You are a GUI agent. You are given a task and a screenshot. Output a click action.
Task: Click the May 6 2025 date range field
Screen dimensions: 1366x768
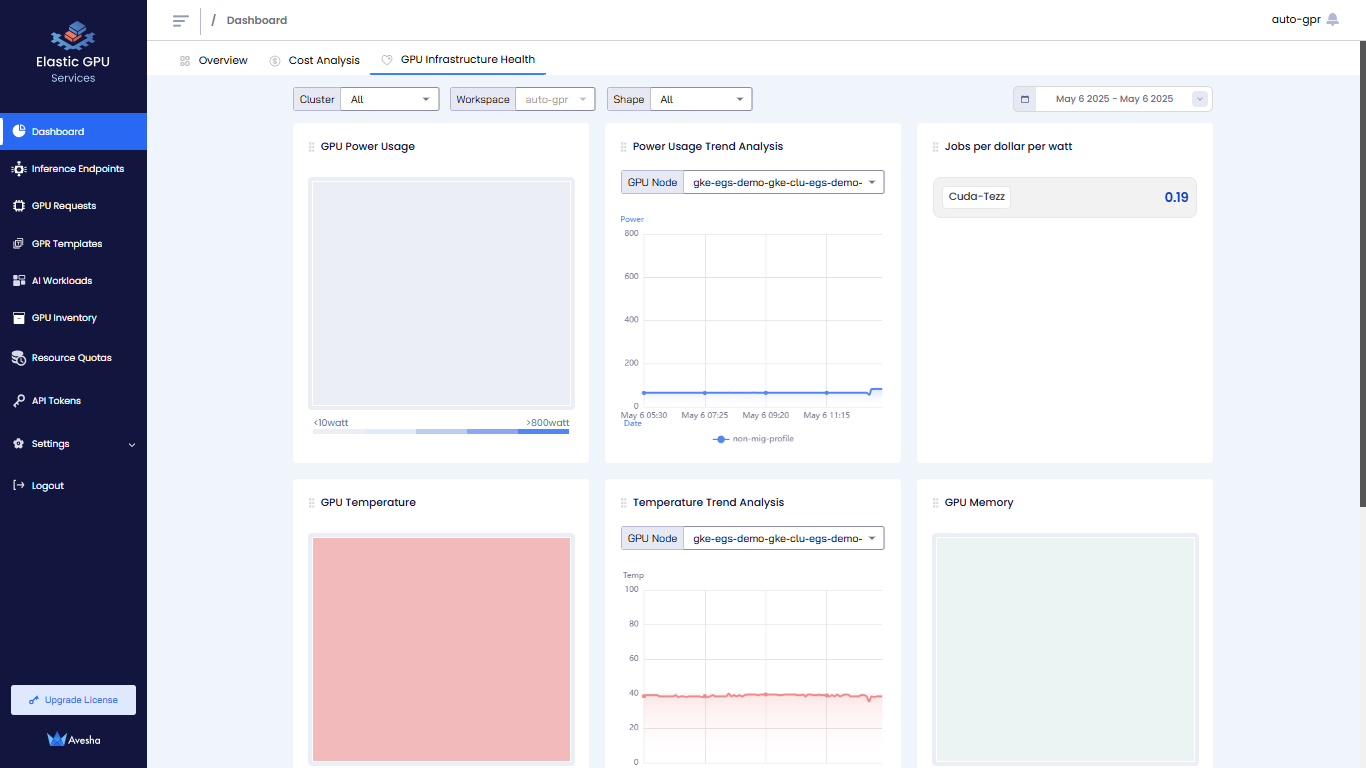[x=1114, y=99]
